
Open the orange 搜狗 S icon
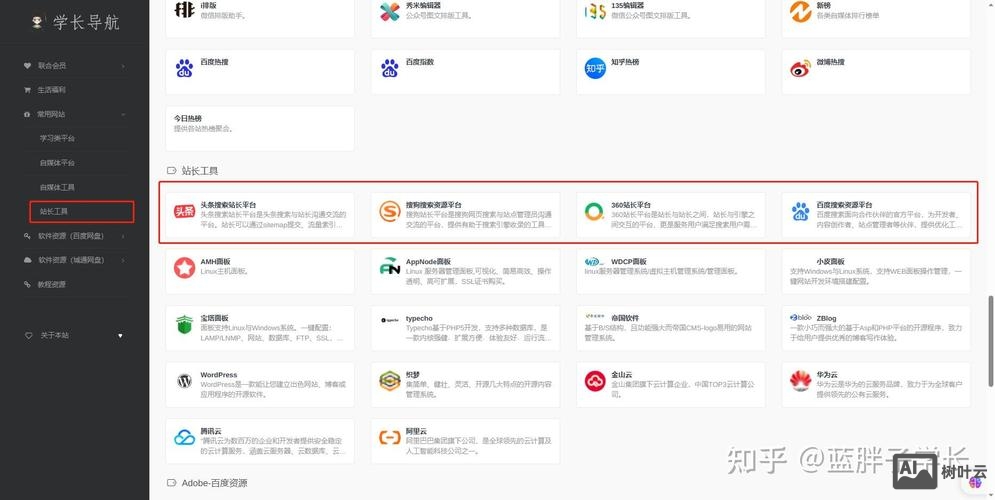click(390, 211)
